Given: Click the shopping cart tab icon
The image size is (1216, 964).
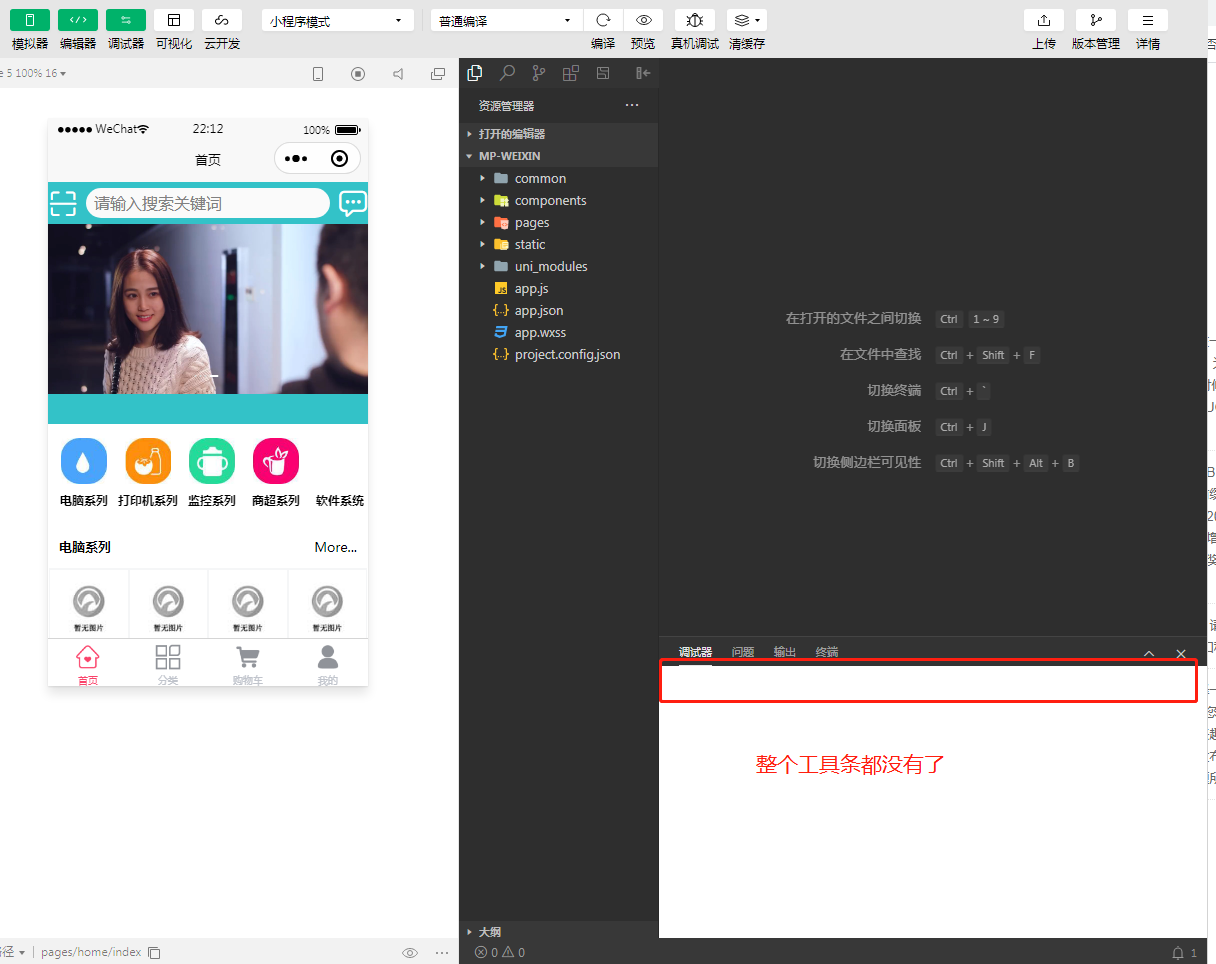Looking at the screenshot, I should [248, 658].
